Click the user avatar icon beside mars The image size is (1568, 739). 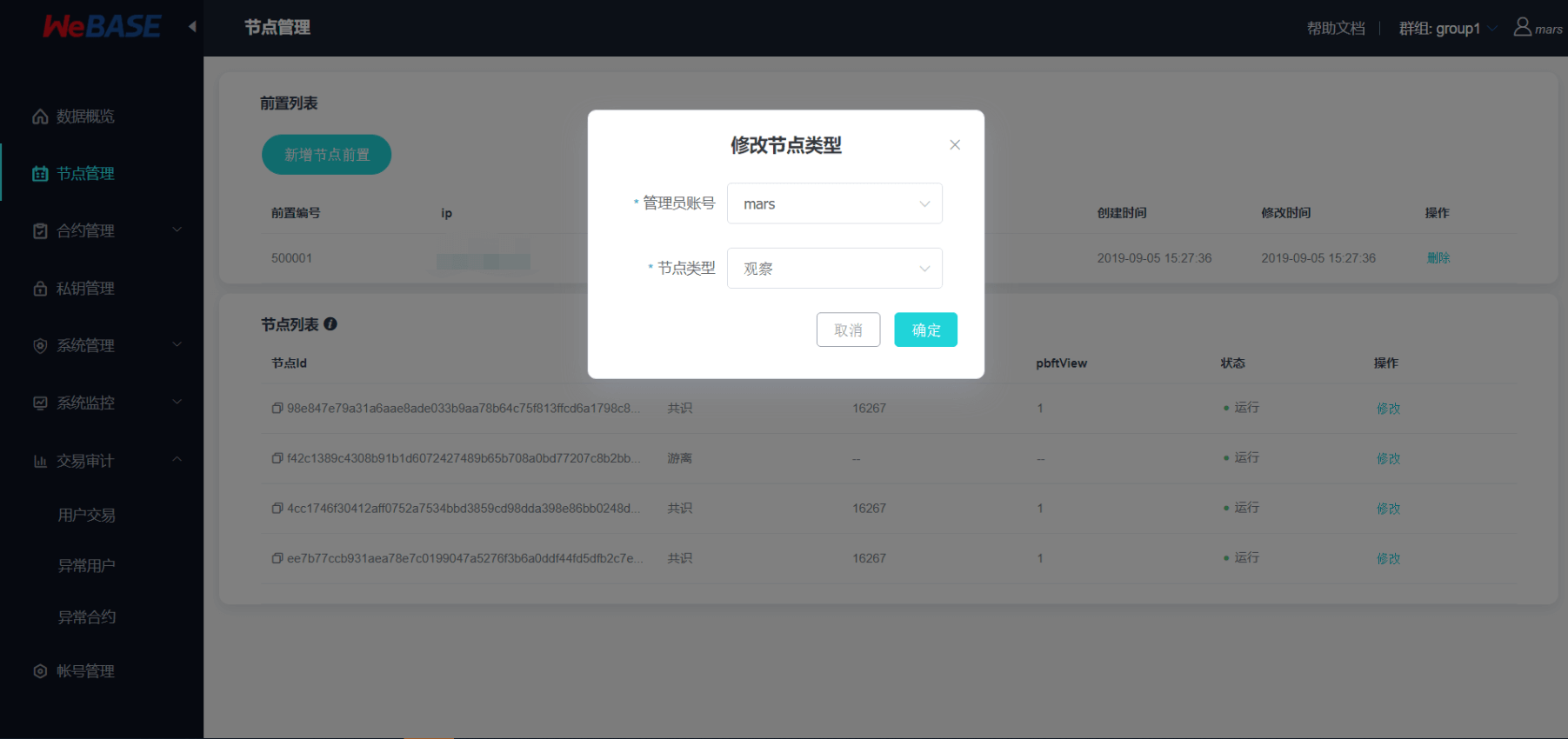[1522, 27]
